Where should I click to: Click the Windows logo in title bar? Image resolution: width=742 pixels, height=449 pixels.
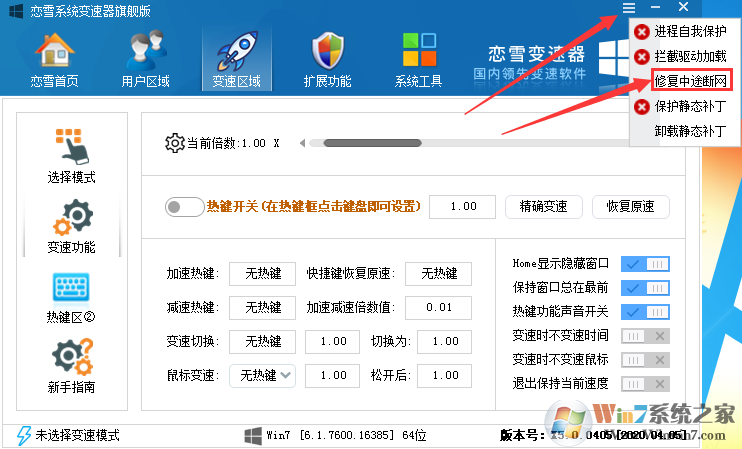pyautogui.click(x=16, y=10)
